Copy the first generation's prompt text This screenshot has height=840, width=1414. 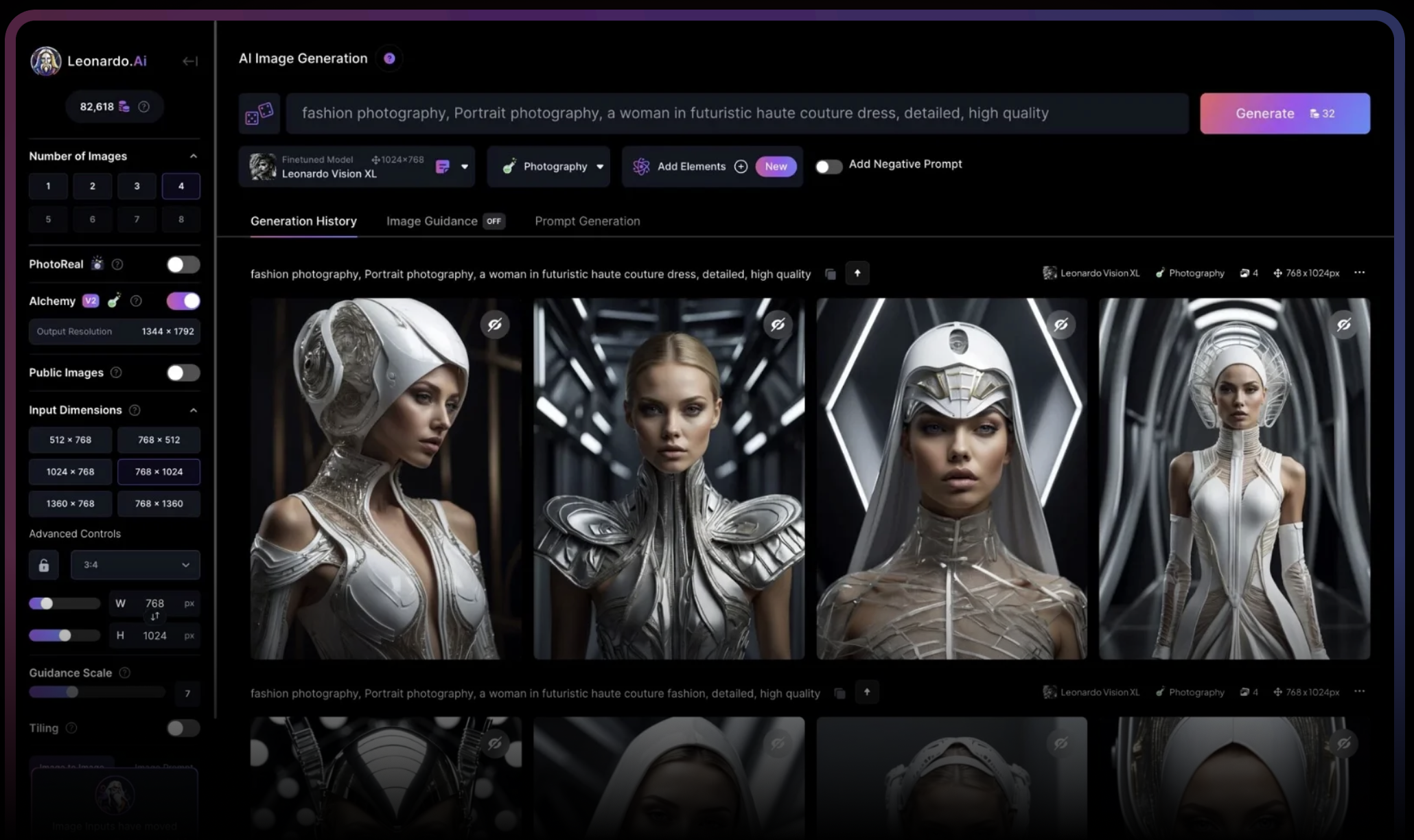831,275
